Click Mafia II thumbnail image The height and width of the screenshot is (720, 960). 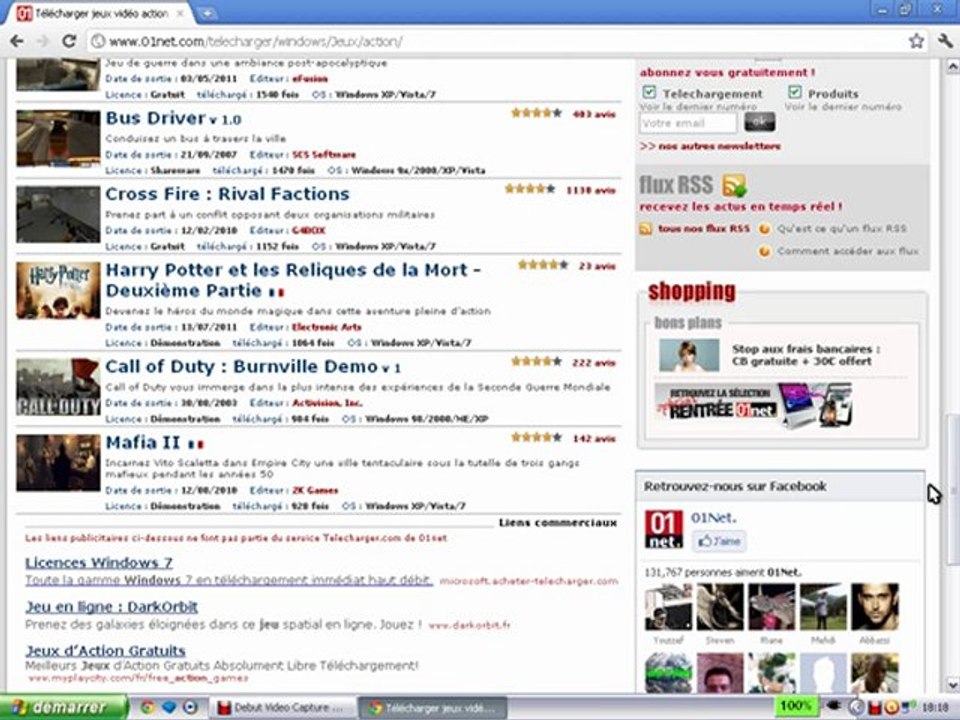58,463
